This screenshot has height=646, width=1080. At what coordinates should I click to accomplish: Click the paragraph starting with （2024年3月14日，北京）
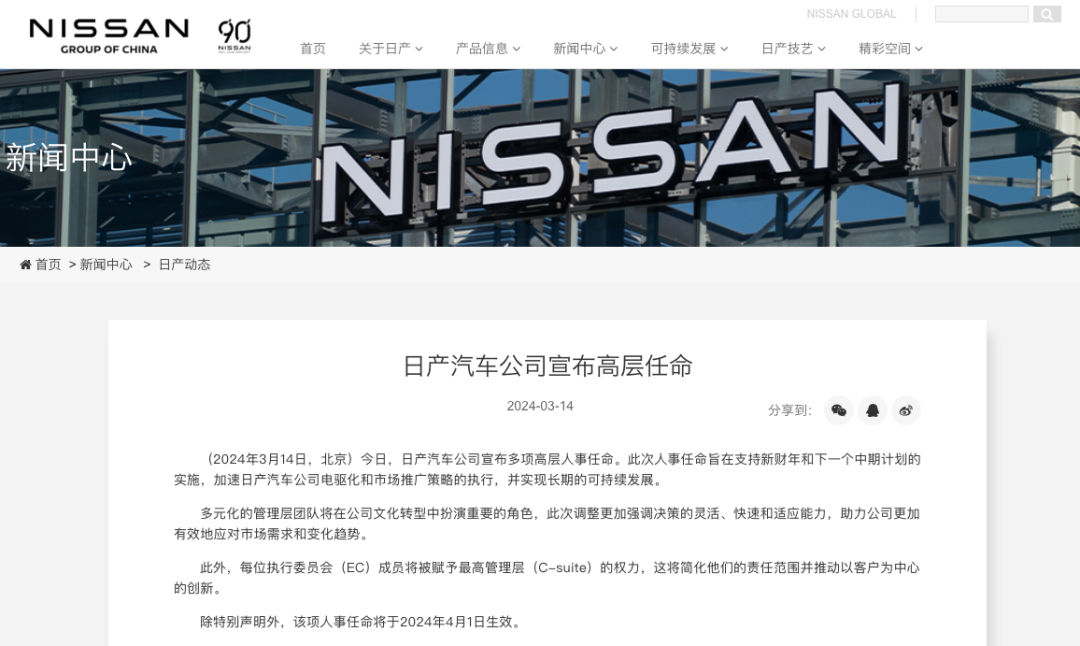pos(547,469)
